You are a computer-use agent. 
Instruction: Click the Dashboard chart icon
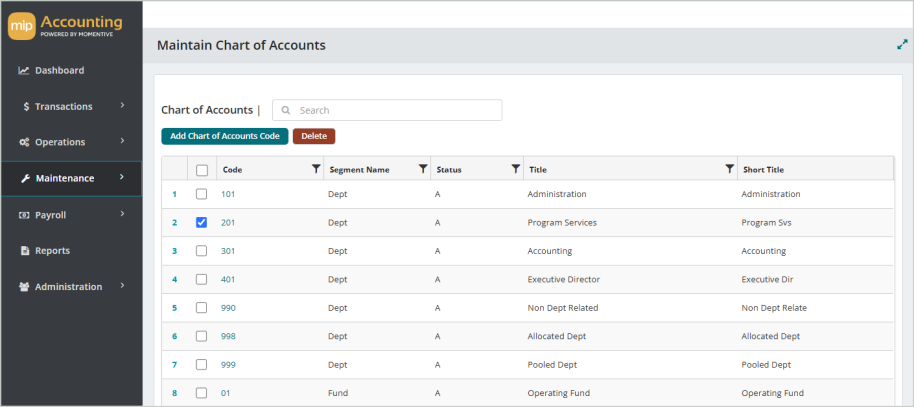(x=24, y=71)
